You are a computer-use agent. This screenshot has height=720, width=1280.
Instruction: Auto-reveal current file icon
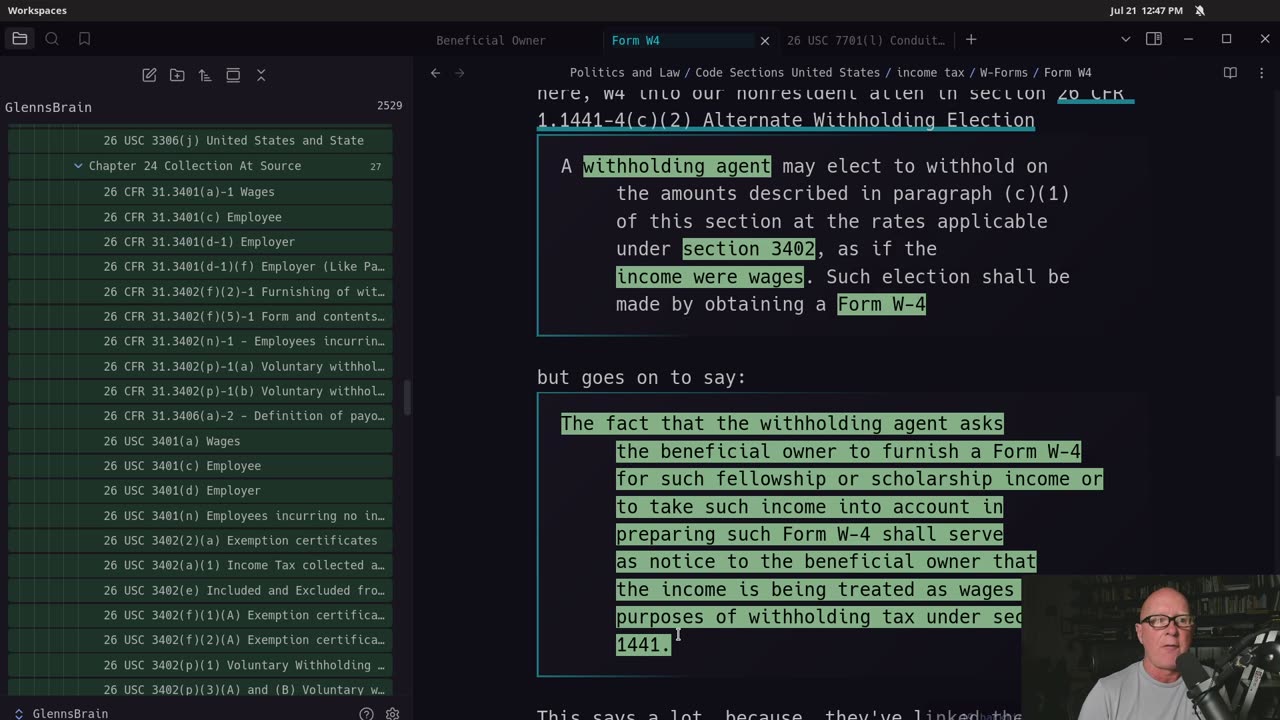(x=233, y=75)
